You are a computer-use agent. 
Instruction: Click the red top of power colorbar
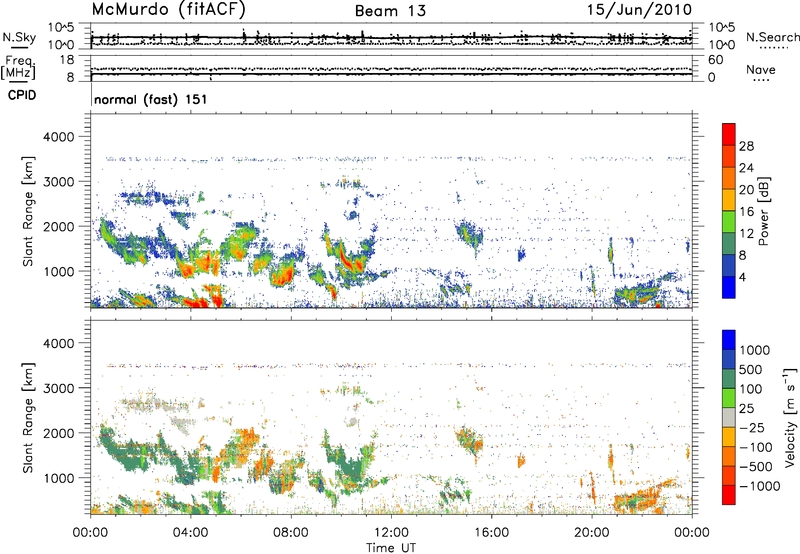tap(729, 134)
